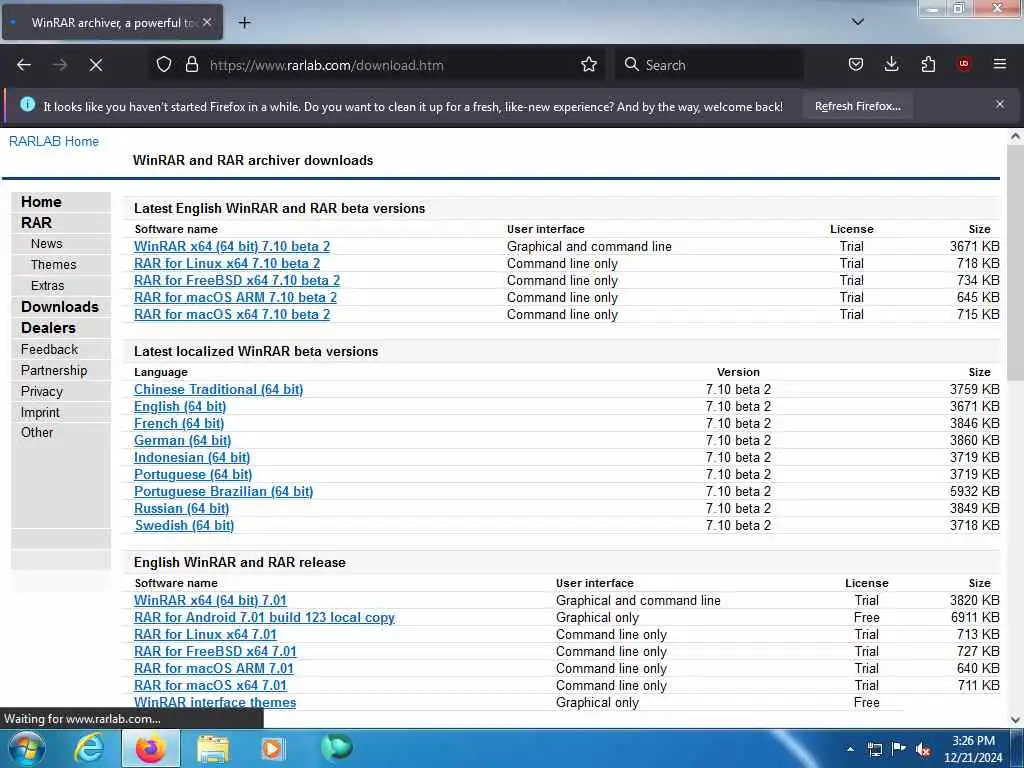Go back with the browser back arrow
Viewport: 1024px width, 768px height.
point(24,65)
